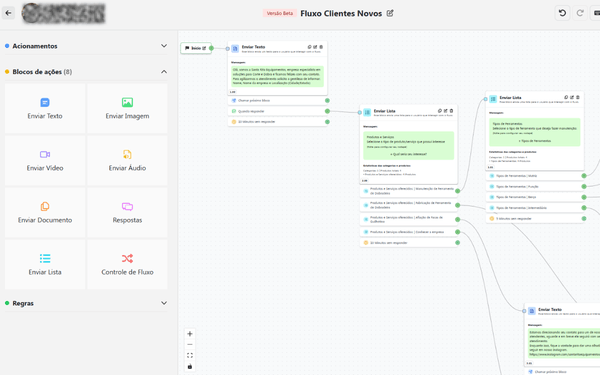
Task: Click the Regras section title
Action: point(23,303)
